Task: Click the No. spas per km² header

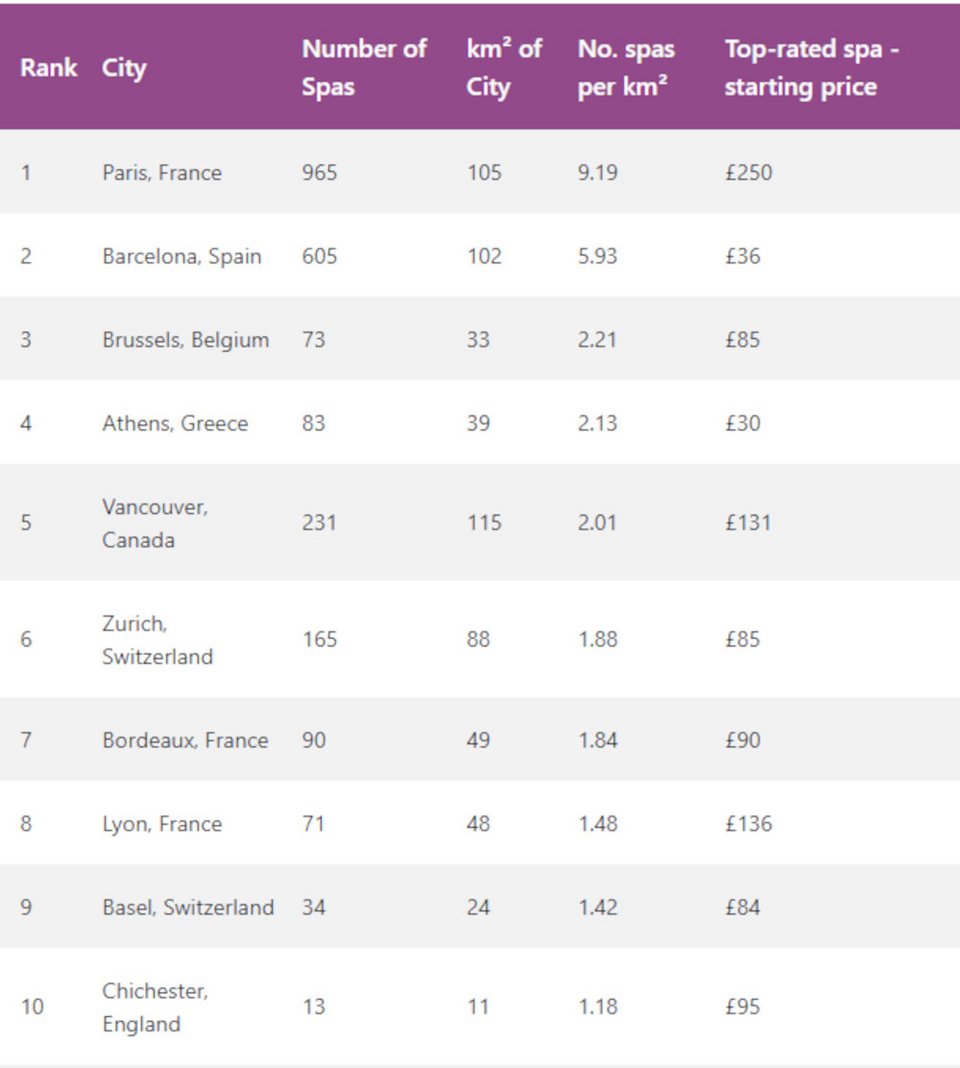Action: tap(626, 68)
